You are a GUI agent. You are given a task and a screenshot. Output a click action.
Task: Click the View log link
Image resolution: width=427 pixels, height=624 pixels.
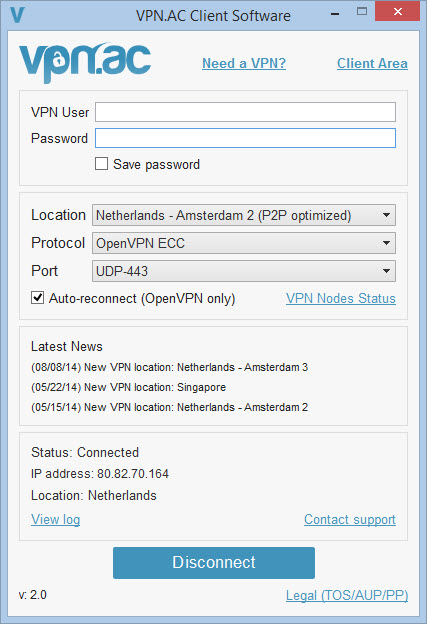tap(55, 519)
